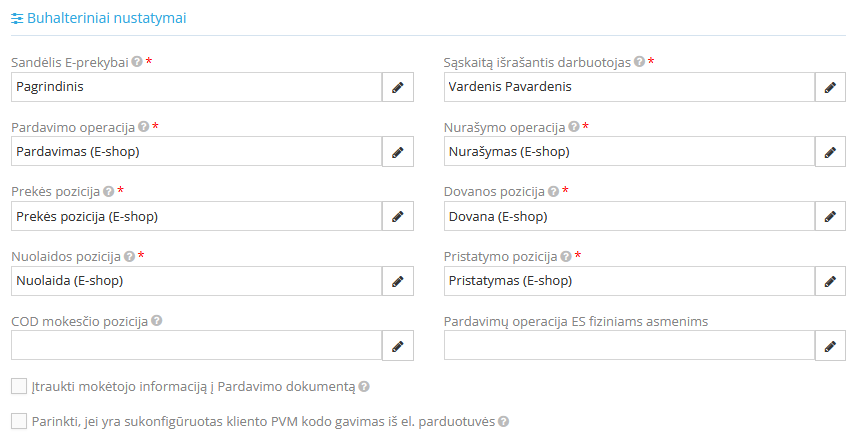The image size is (851, 436).
Task: Click the Pagrindinis warehouse input field
Action: pos(196,87)
